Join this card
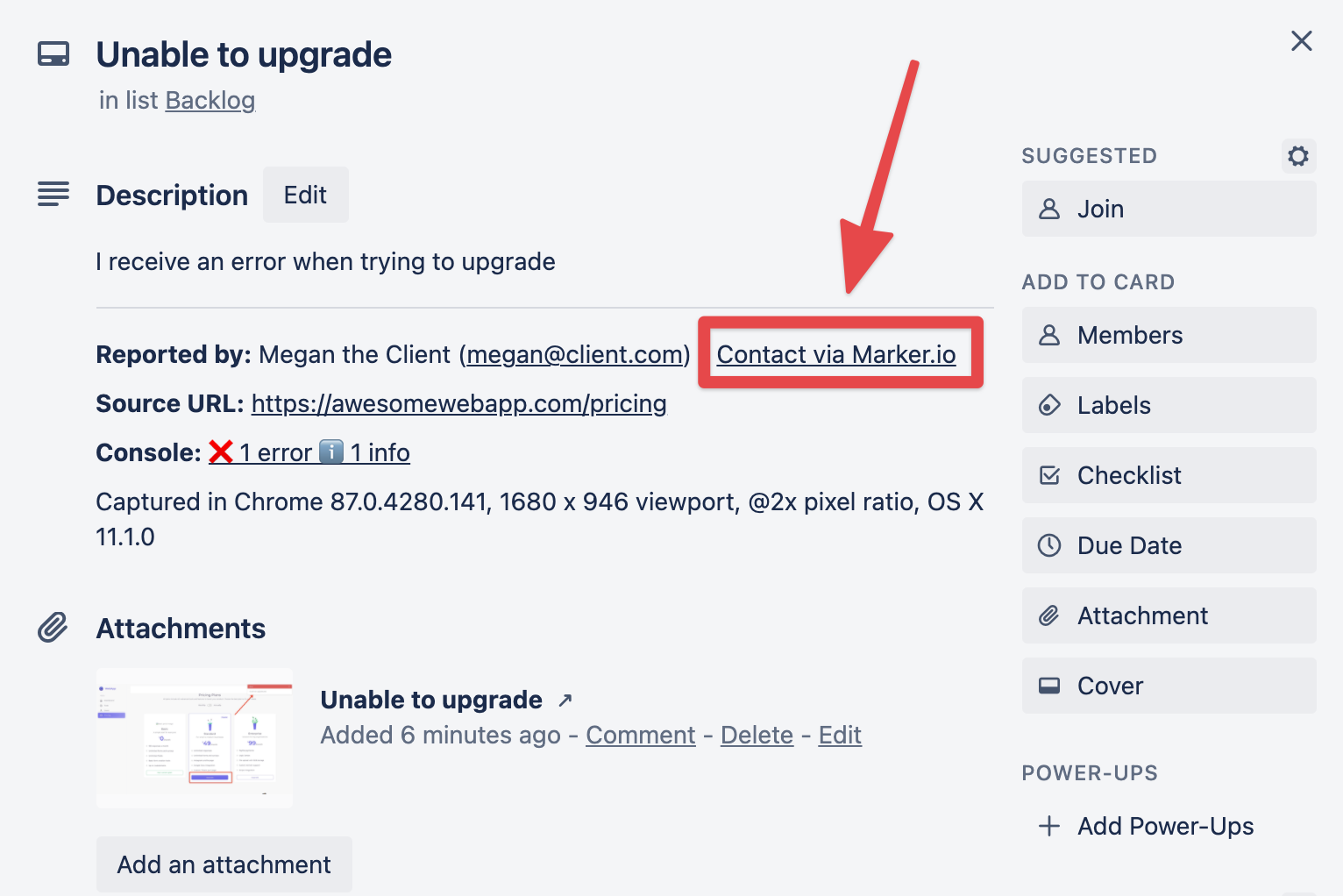1343x896 pixels. click(1169, 209)
